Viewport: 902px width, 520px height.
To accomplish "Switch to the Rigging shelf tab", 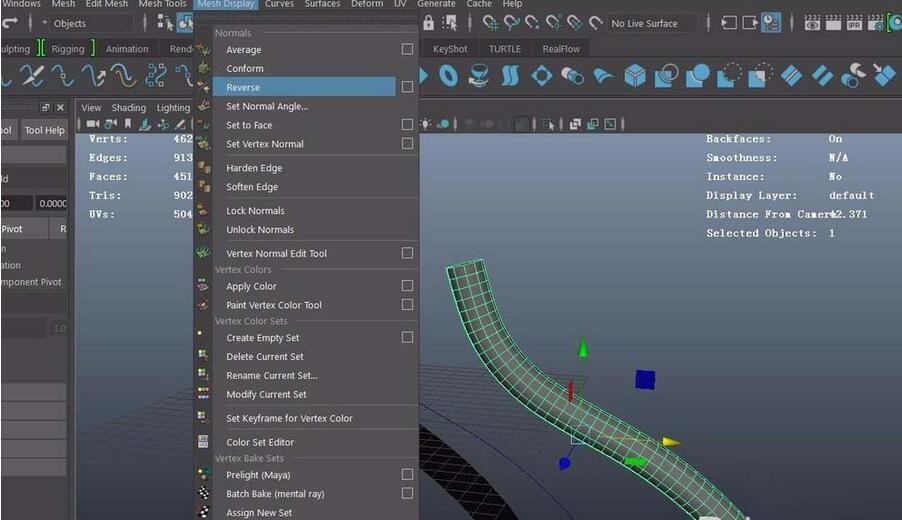I will (68, 49).
